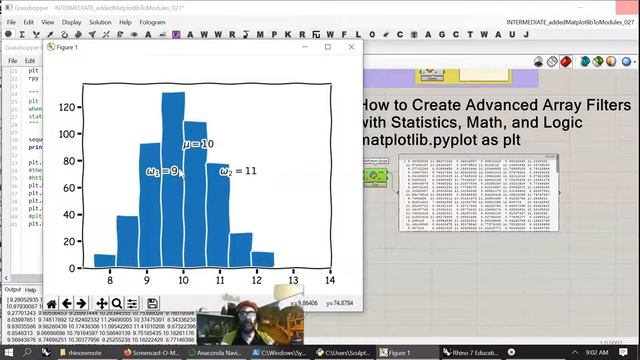Click the eye Display tab icon
Screen dimensions: 640x360
tap(134, 35)
